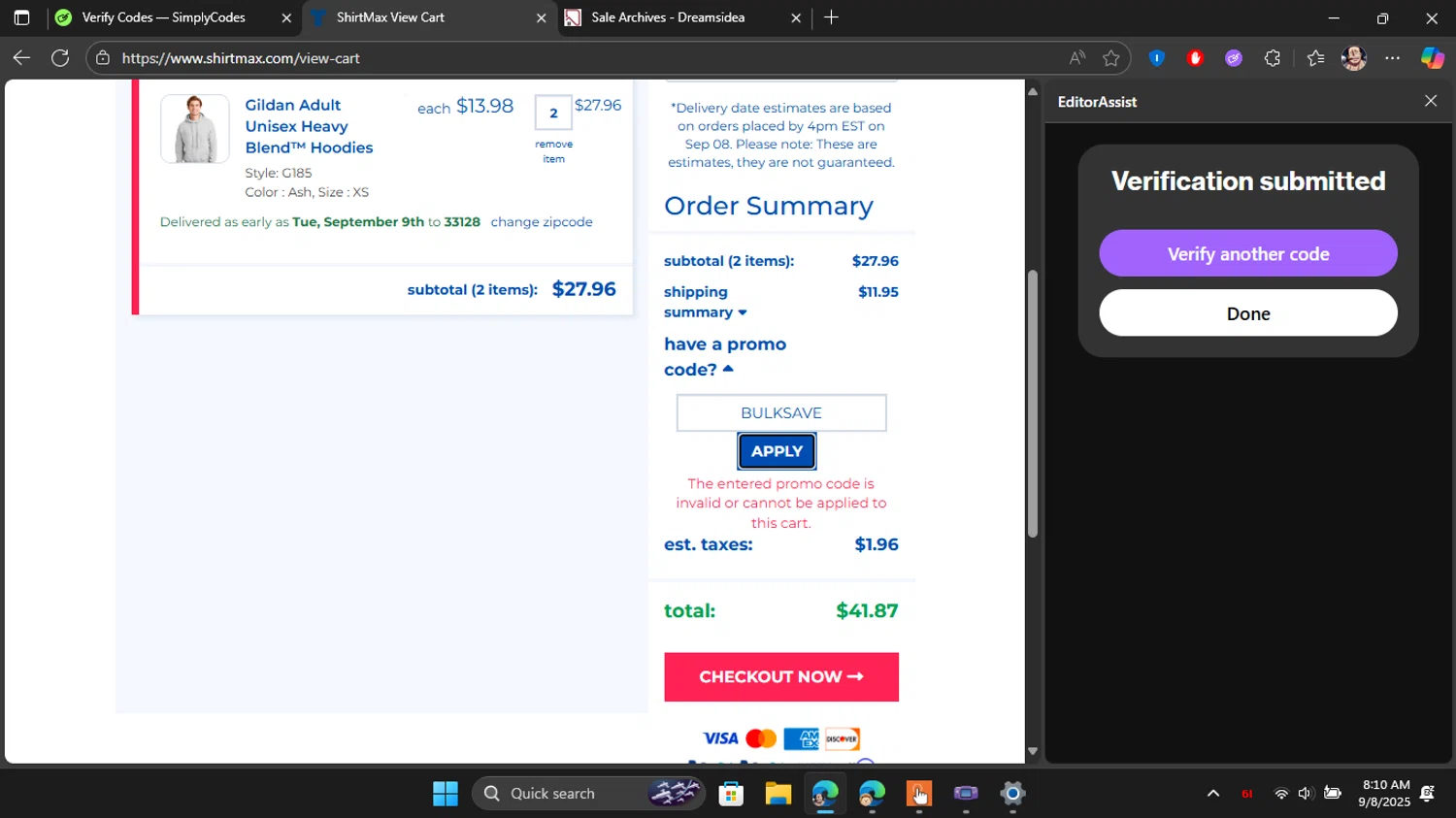Viewport: 1456px width, 818px height.
Task: Switch to Sale Archives Dreamsidea tab
Action: (x=684, y=17)
